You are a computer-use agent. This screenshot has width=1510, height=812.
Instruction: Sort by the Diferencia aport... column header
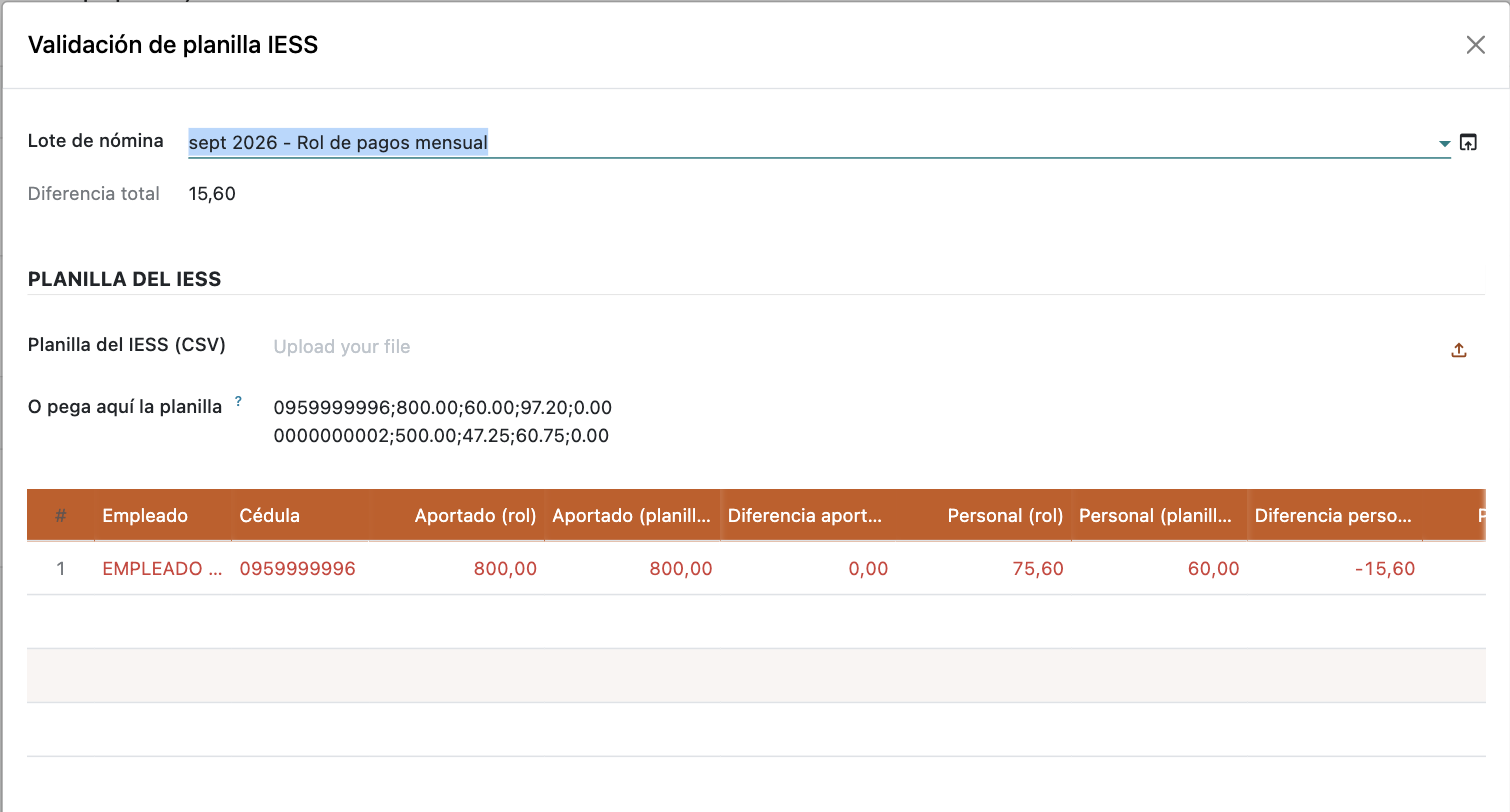click(808, 516)
